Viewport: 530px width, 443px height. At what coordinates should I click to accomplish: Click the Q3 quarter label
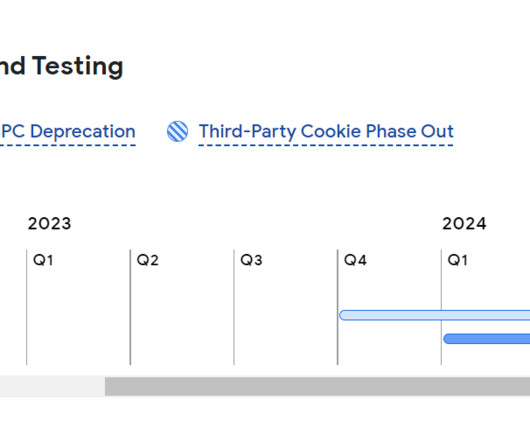pyautogui.click(x=251, y=260)
